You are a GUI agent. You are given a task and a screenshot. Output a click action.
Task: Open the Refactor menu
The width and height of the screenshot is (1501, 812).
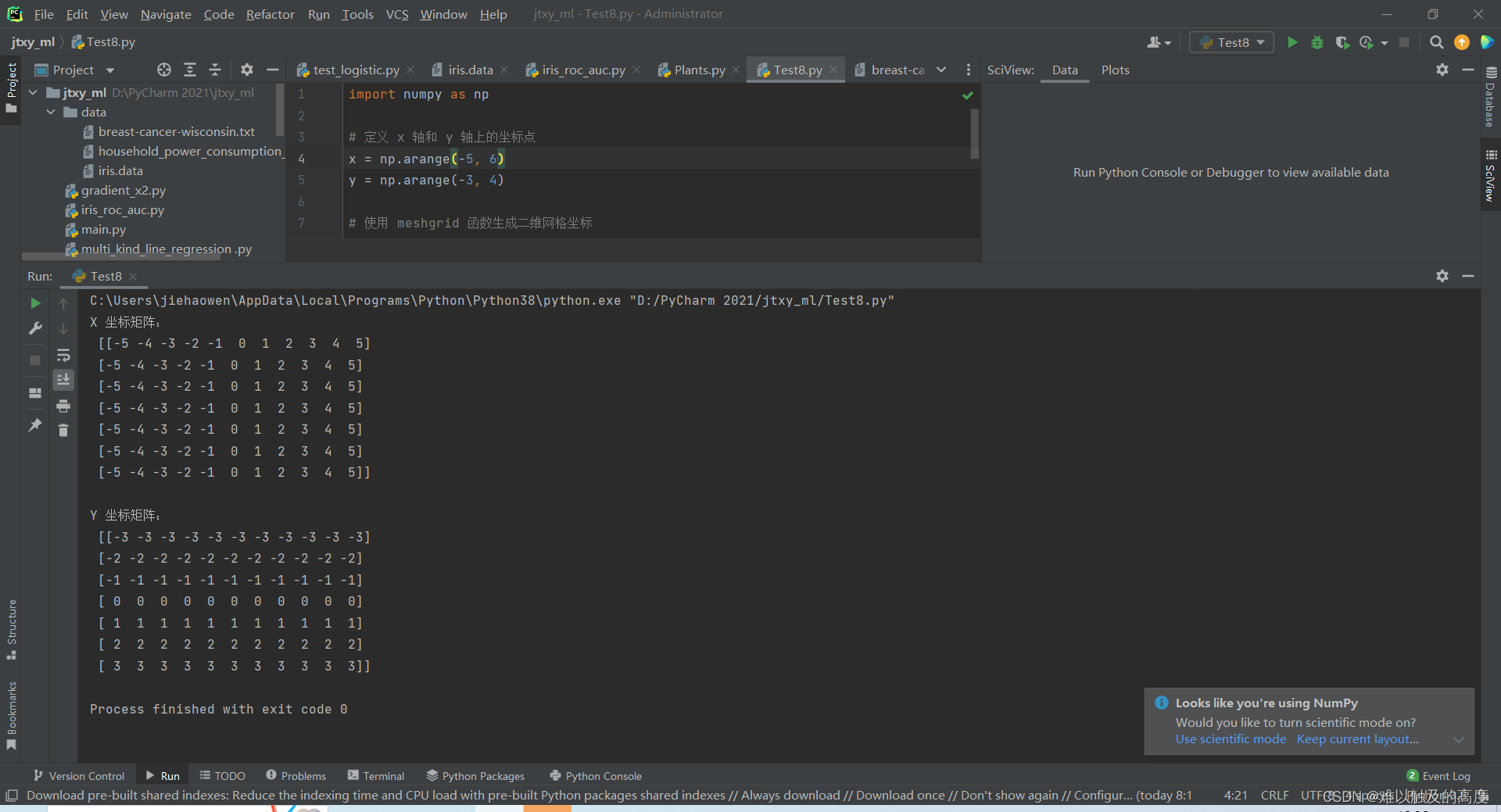click(x=270, y=14)
